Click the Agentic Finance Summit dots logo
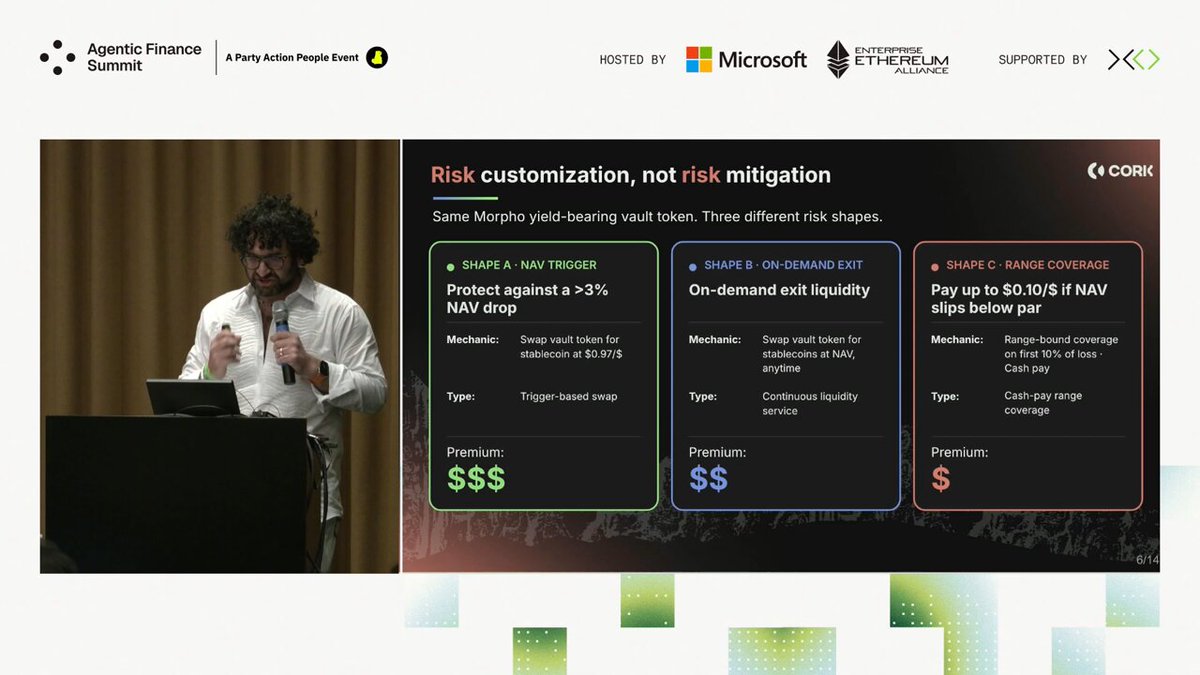The image size is (1200, 675). [x=57, y=57]
